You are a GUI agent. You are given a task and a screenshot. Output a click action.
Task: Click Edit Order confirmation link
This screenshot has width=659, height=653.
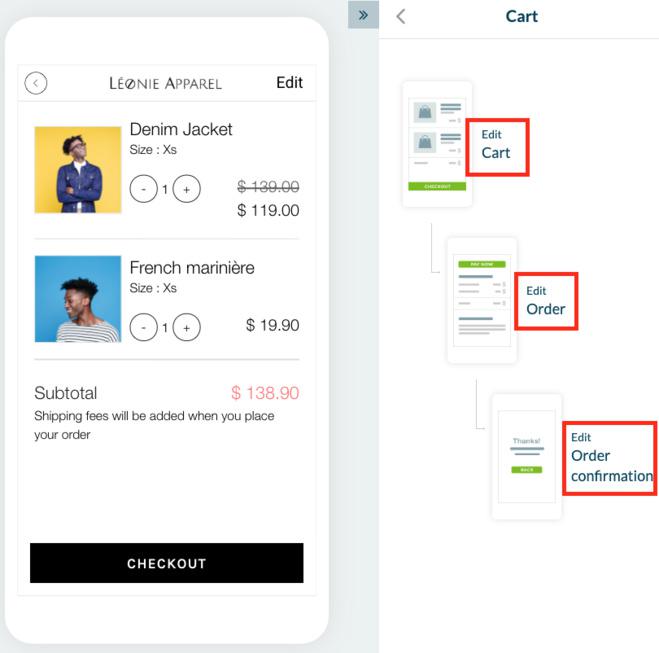coord(610,458)
